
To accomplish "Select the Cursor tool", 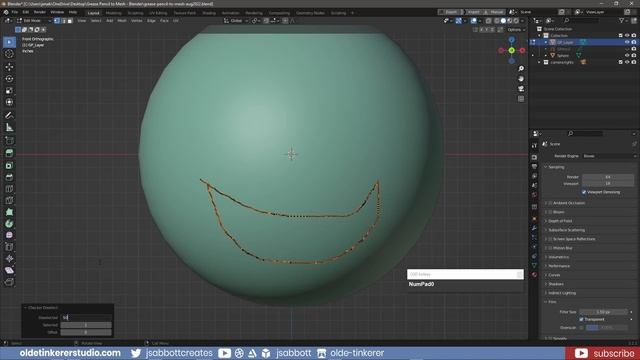I will [9, 54].
